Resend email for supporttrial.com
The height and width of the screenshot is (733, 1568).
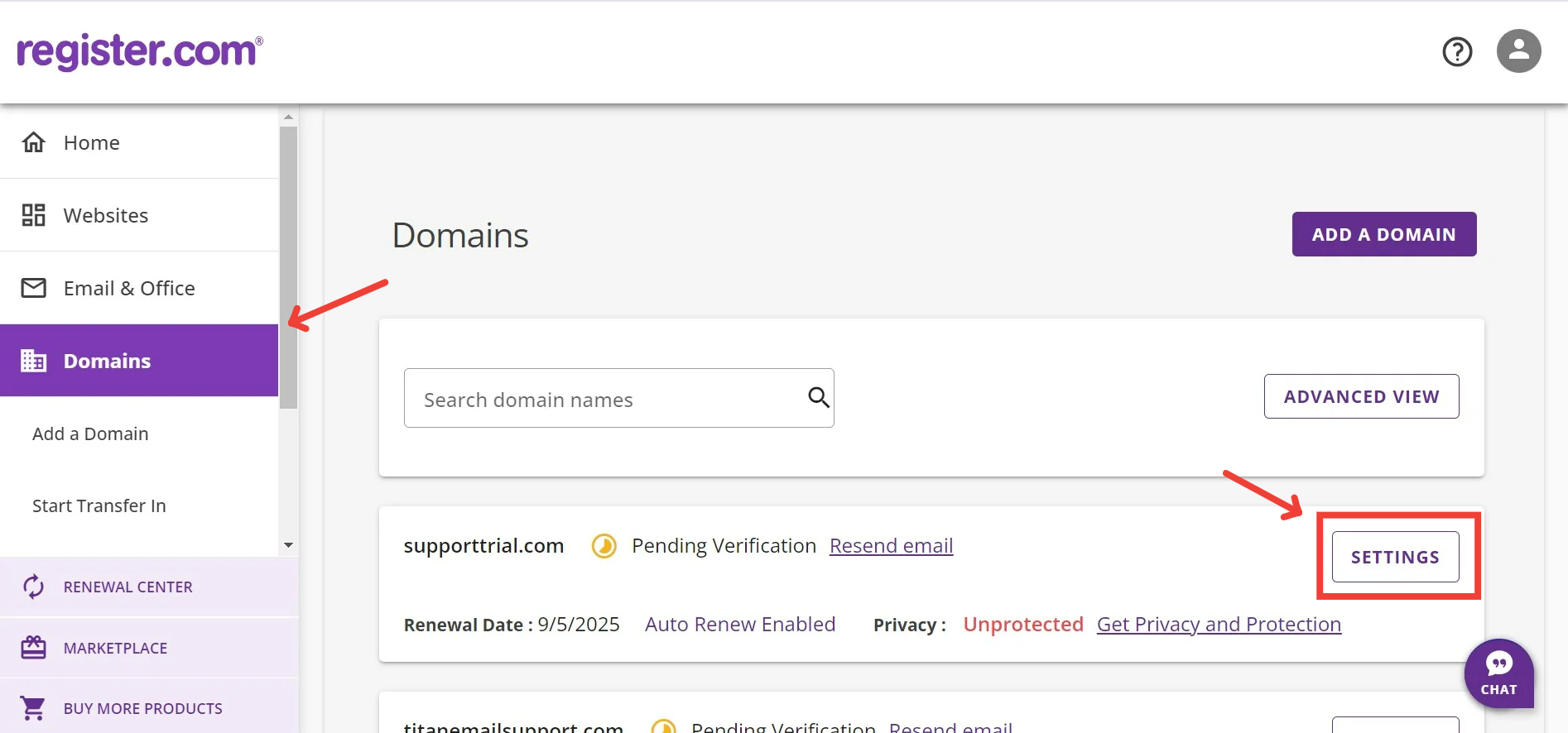pyautogui.click(x=891, y=546)
